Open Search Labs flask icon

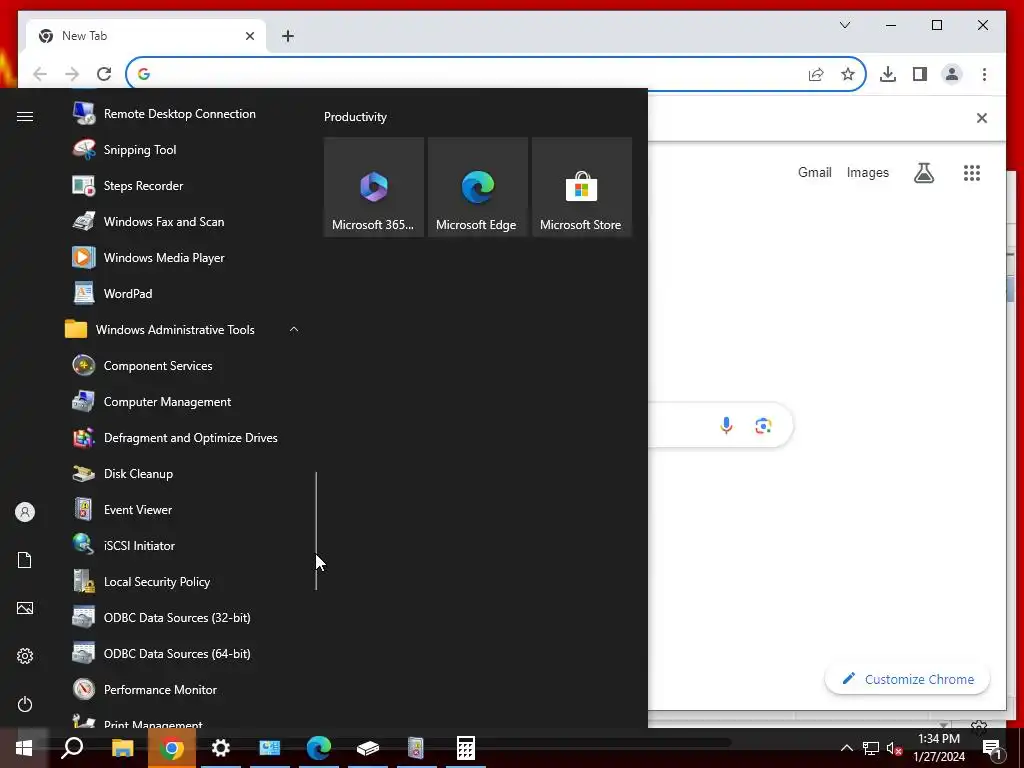[x=923, y=172]
